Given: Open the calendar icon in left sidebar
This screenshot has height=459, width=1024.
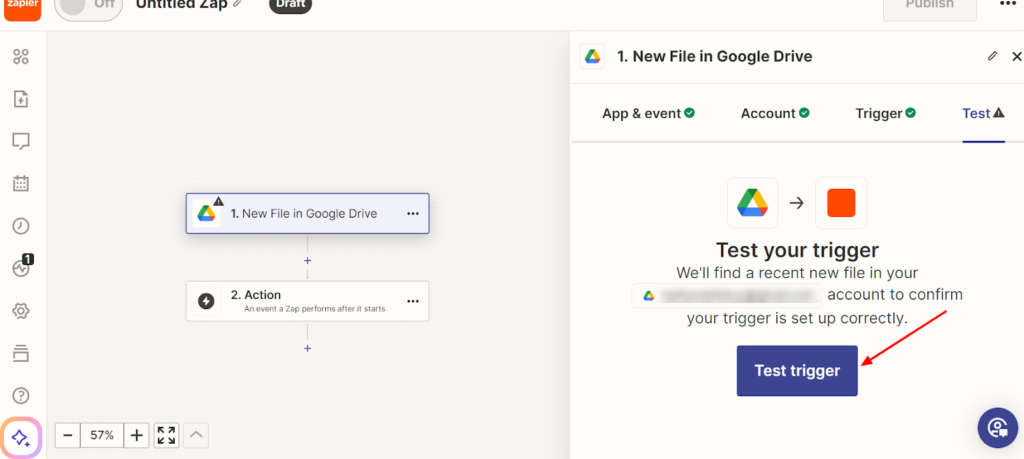Looking at the screenshot, I should 21,184.
